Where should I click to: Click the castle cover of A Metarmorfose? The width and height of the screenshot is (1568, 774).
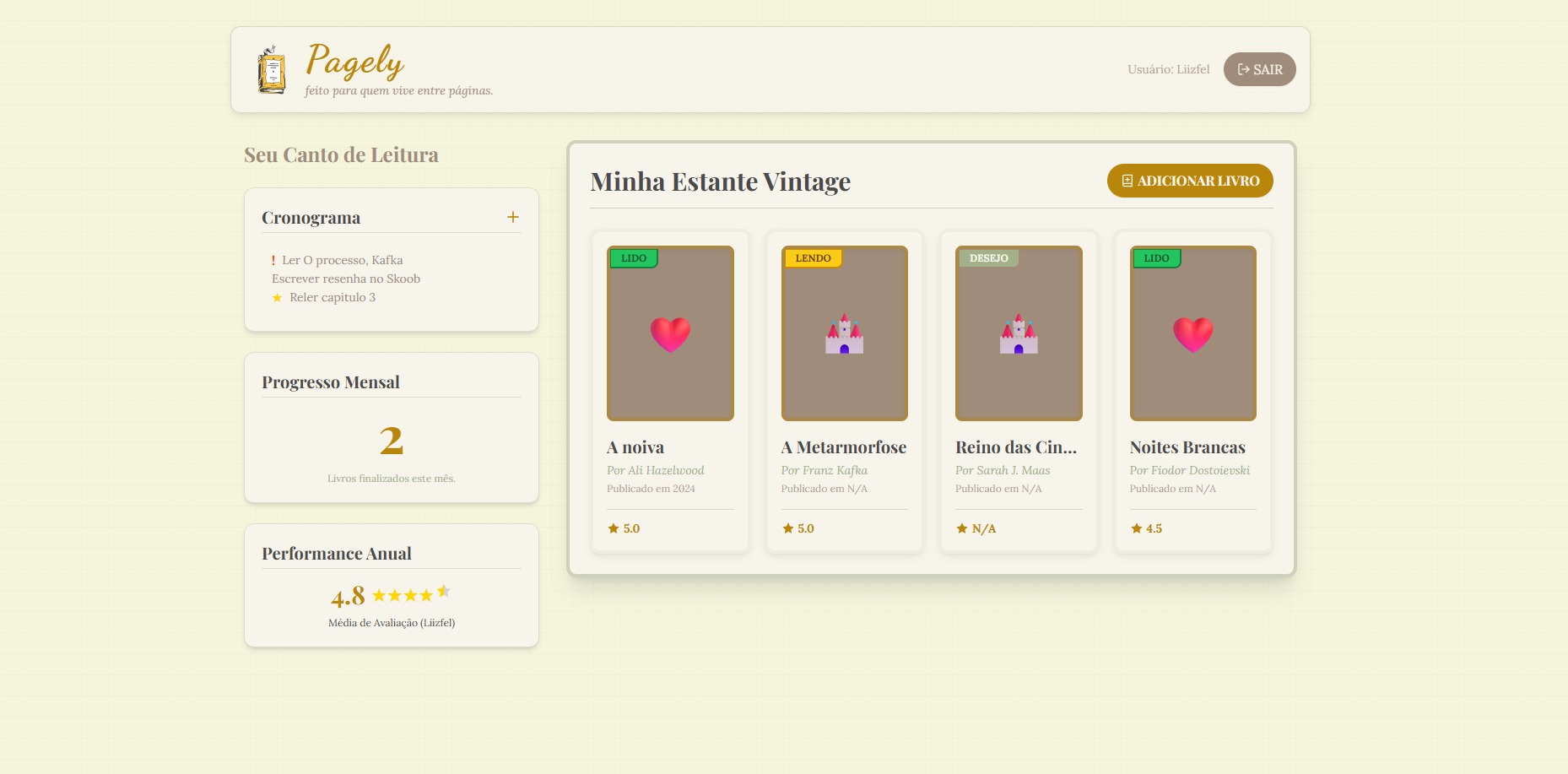pos(844,333)
